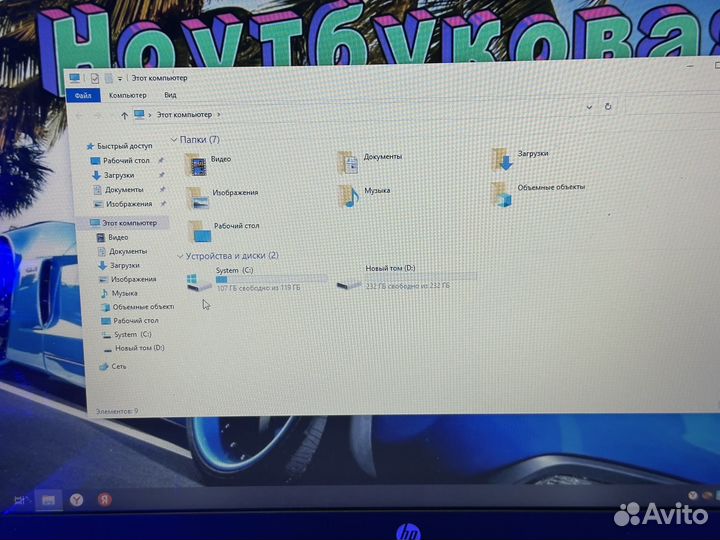720x540 pixels.
Task: Select System (C:) in the navigation tree
Action: (x=127, y=334)
